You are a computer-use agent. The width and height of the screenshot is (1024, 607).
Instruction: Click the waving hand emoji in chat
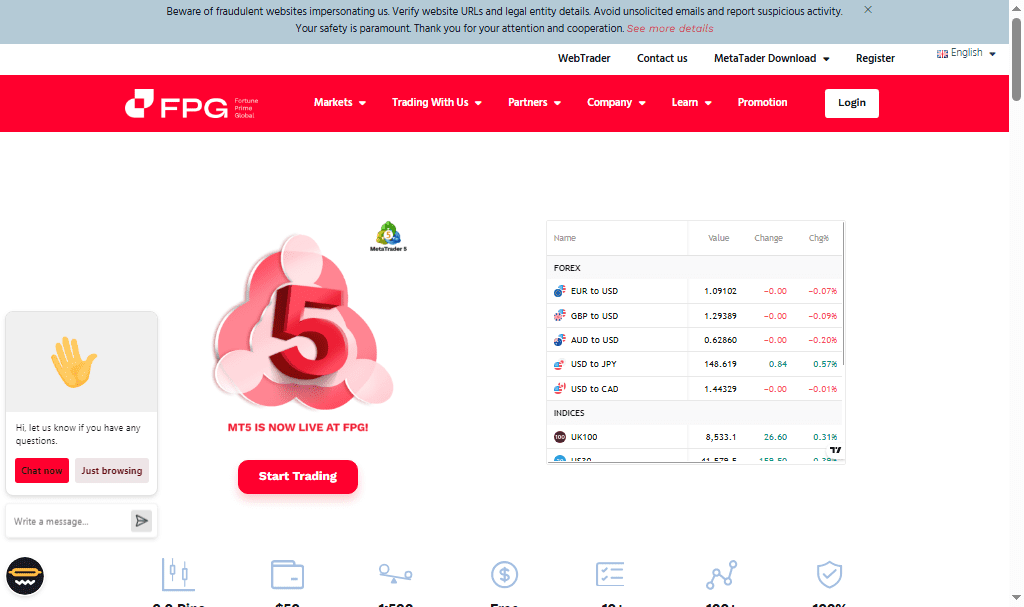click(74, 362)
